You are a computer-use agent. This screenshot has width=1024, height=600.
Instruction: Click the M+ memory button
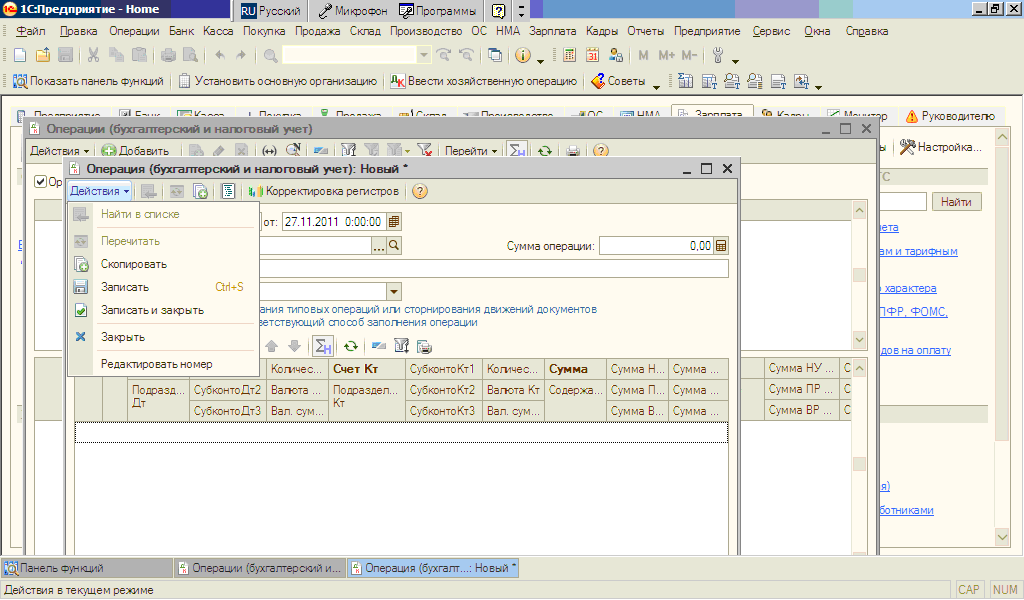[666, 55]
